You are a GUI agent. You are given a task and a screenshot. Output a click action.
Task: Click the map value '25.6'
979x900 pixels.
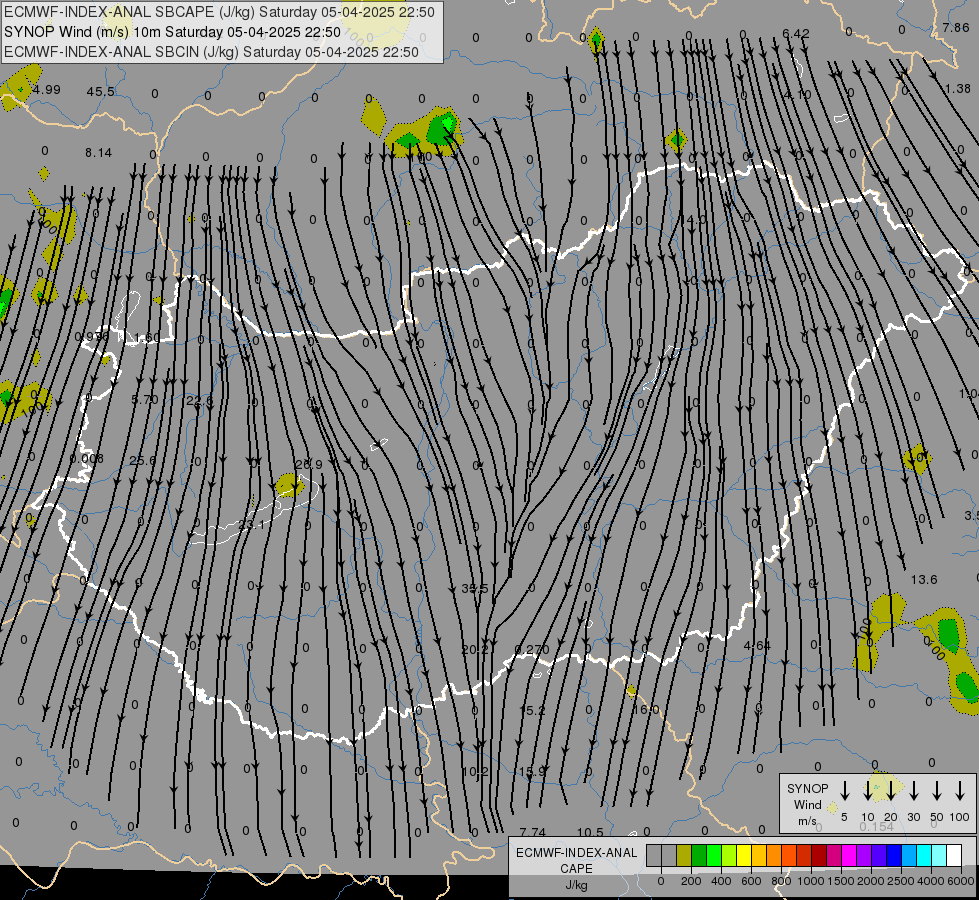coord(142,461)
